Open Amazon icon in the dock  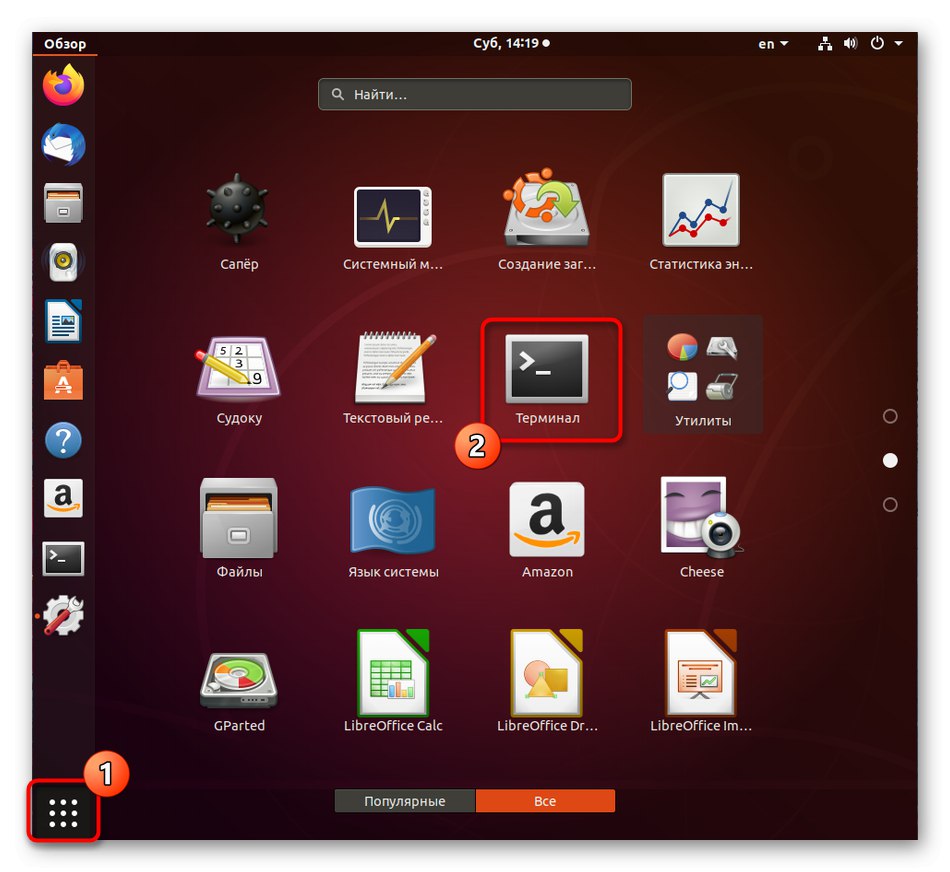click(63, 499)
